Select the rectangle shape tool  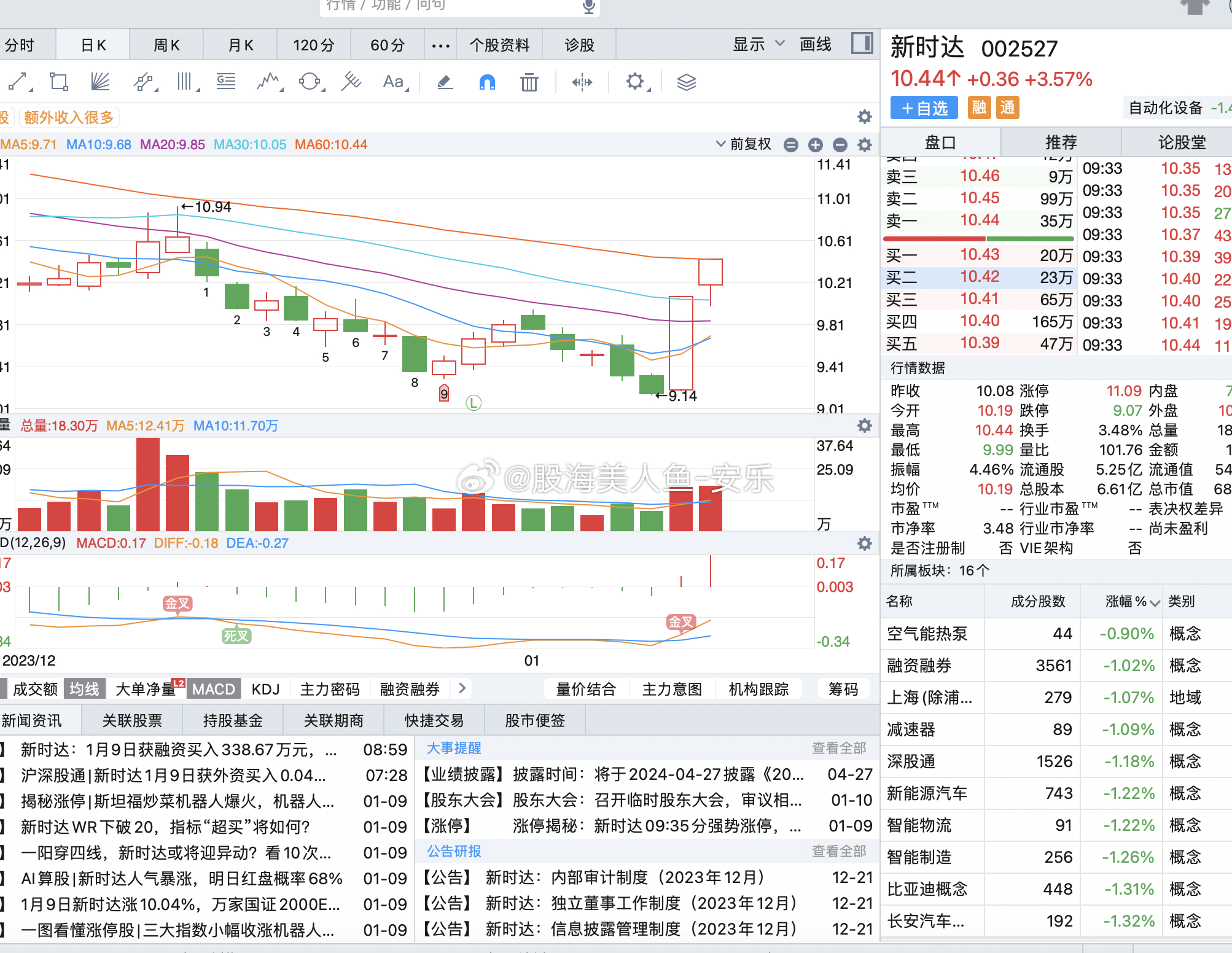coord(59,82)
